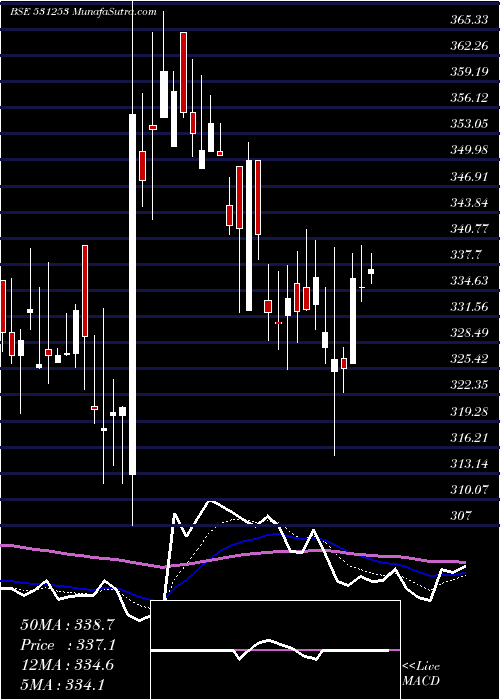500x700 pixels.
Task: Click the 337.7 price axis label
Action: tap(467, 255)
